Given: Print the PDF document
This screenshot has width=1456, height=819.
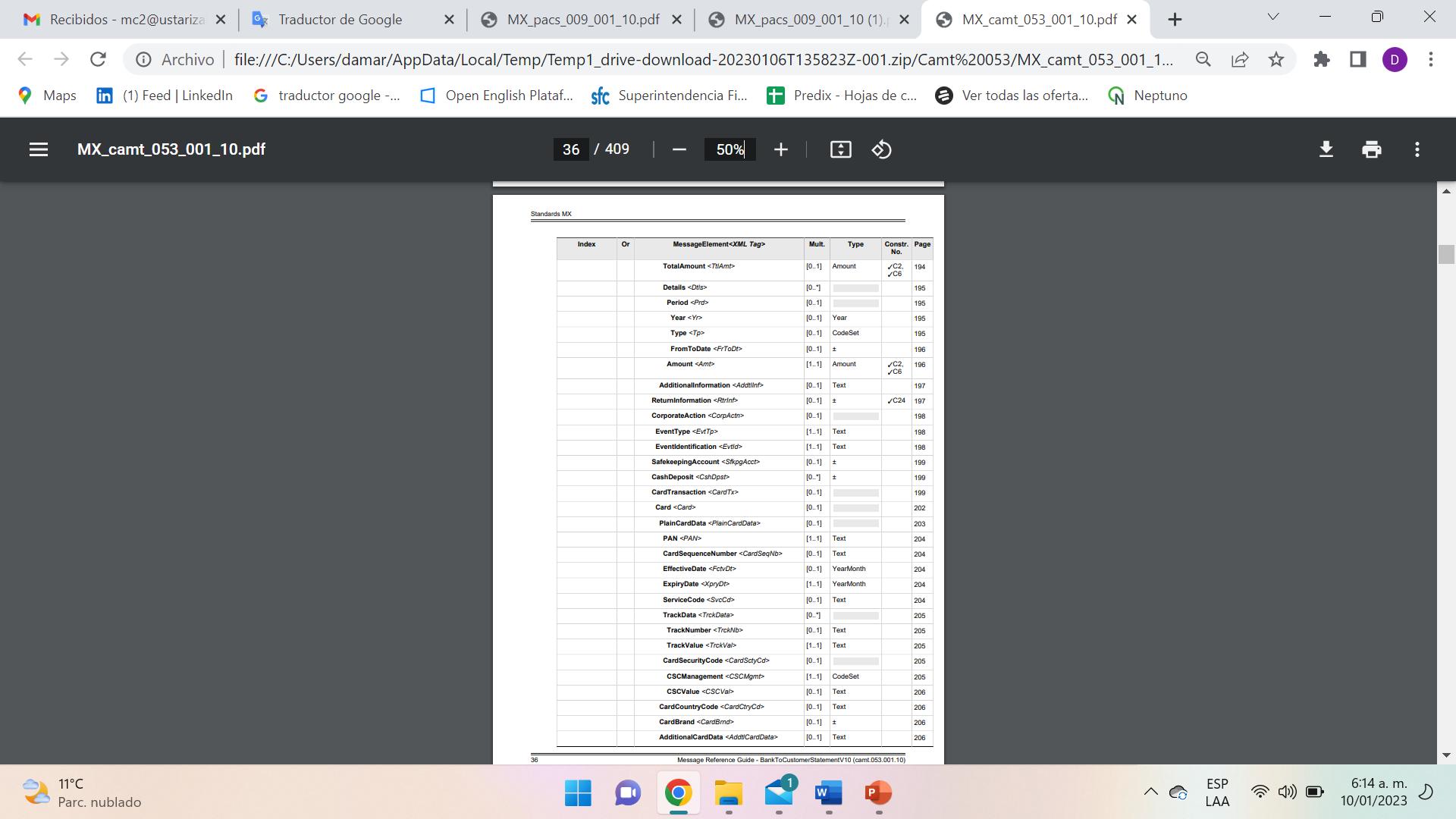Looking at the screenshot, I should (1371, 149).
